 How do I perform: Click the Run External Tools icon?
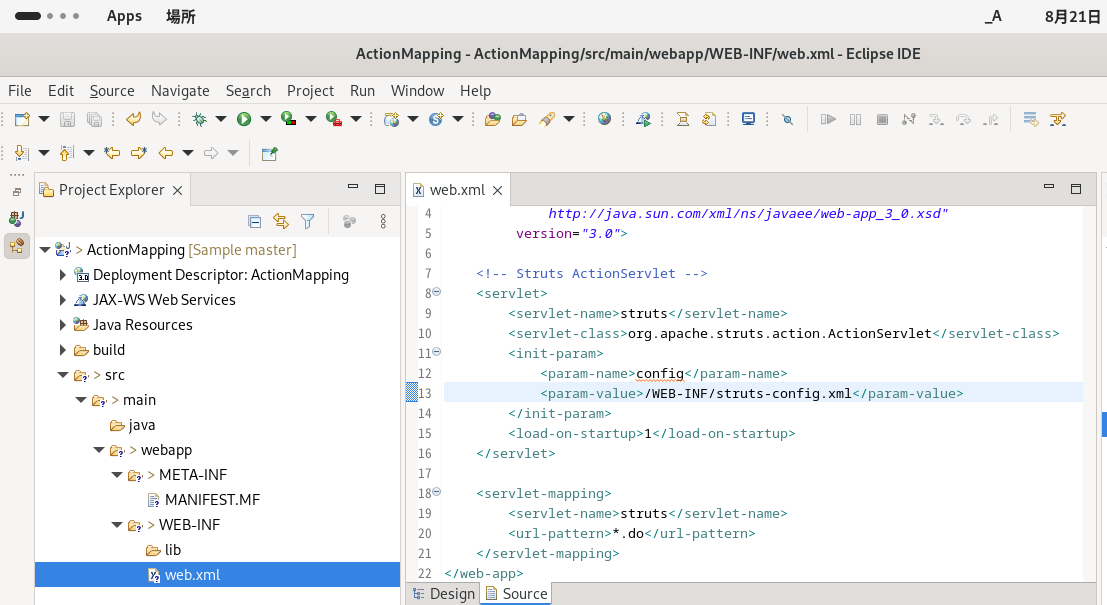click(x=334, y=119)
